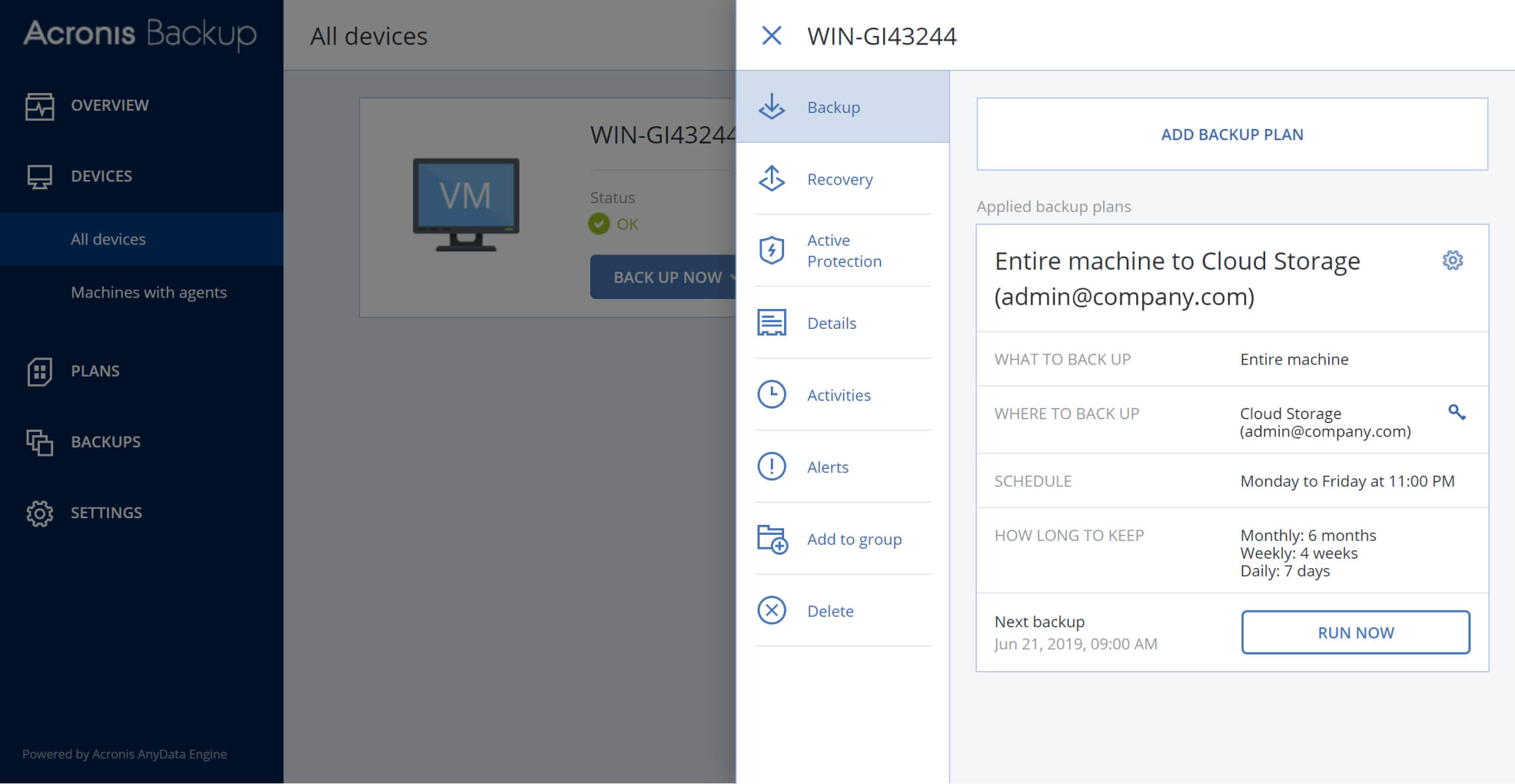Image resolution: width=1515 pixels, height=784 pixels.
Task: Click Powered by Acronis AnyData Engine
Action: [x=124, y=754]
